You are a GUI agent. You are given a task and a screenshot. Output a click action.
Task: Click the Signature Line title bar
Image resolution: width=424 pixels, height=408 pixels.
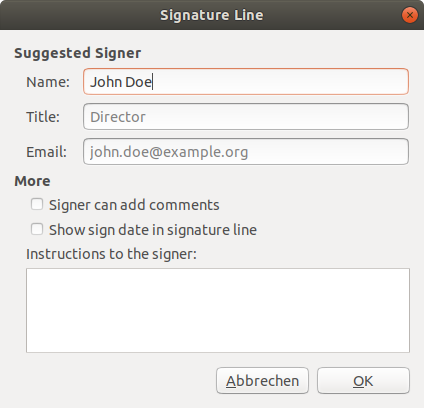tap(212, 15)
